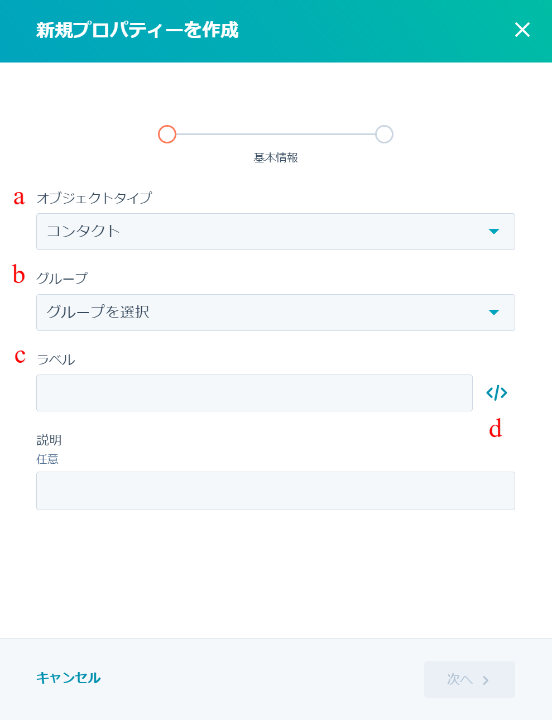
Task: Focus the 説明 description input field
Action: coord(276,490)
